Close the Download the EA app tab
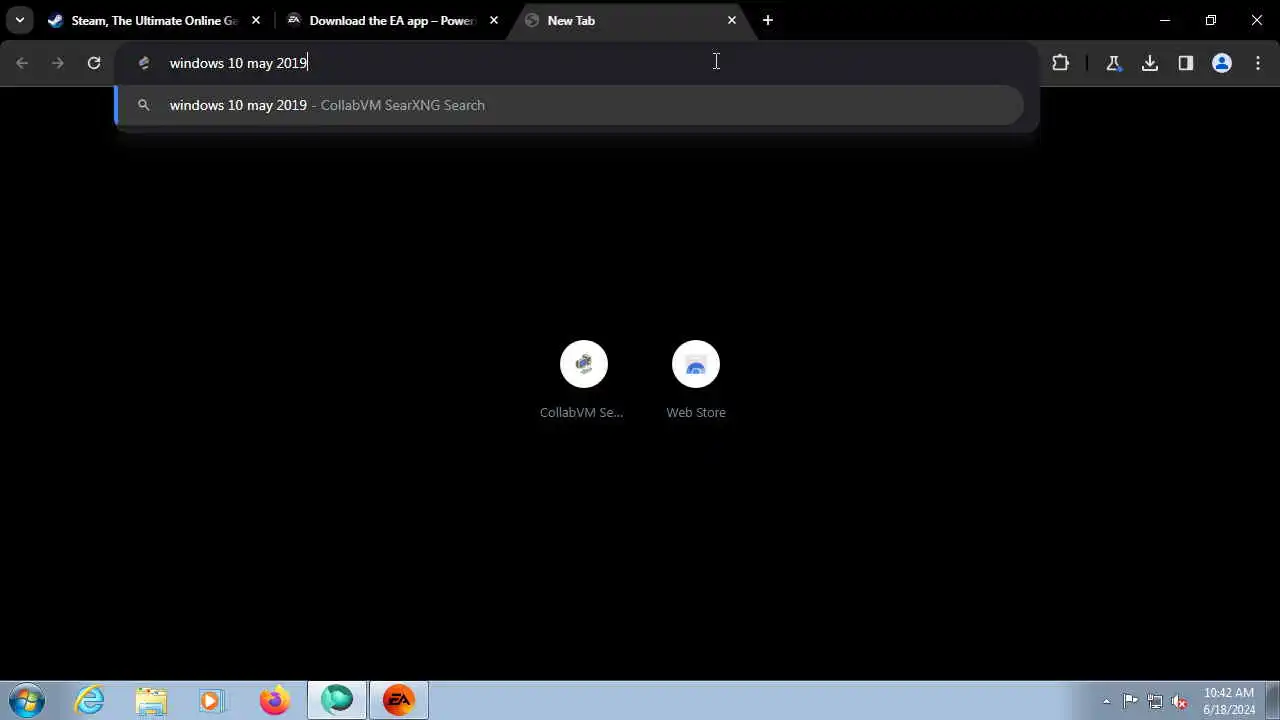The image size is (1280, 720). pos(494,20)
